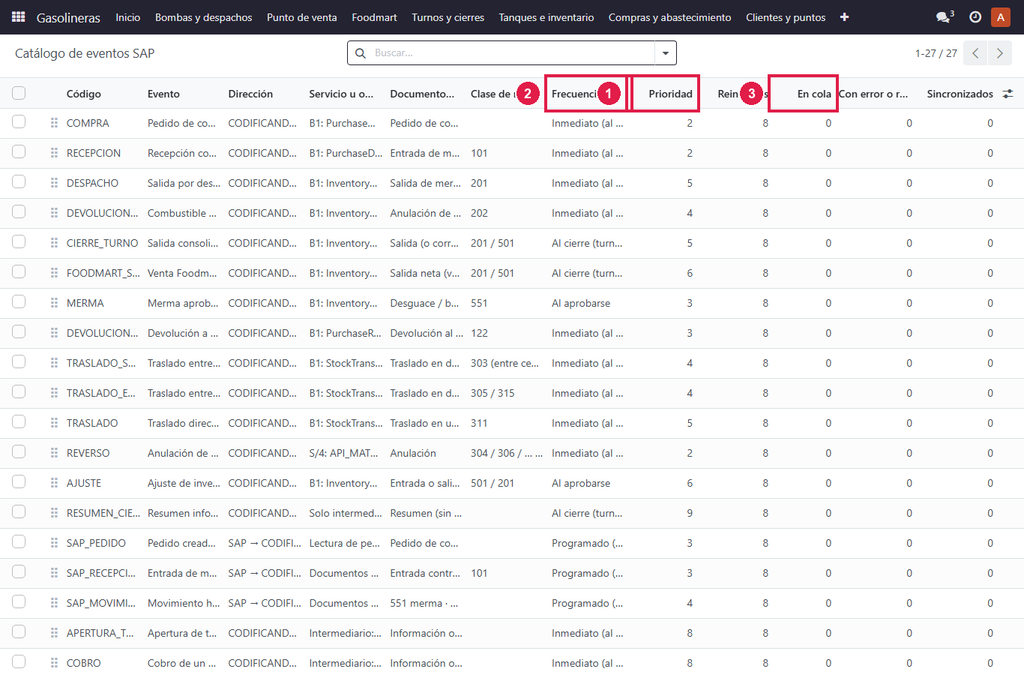Click the Buscar search field
Viewport: 1024px width, 675px height.
pyautogui.click(x=513, y=53)
